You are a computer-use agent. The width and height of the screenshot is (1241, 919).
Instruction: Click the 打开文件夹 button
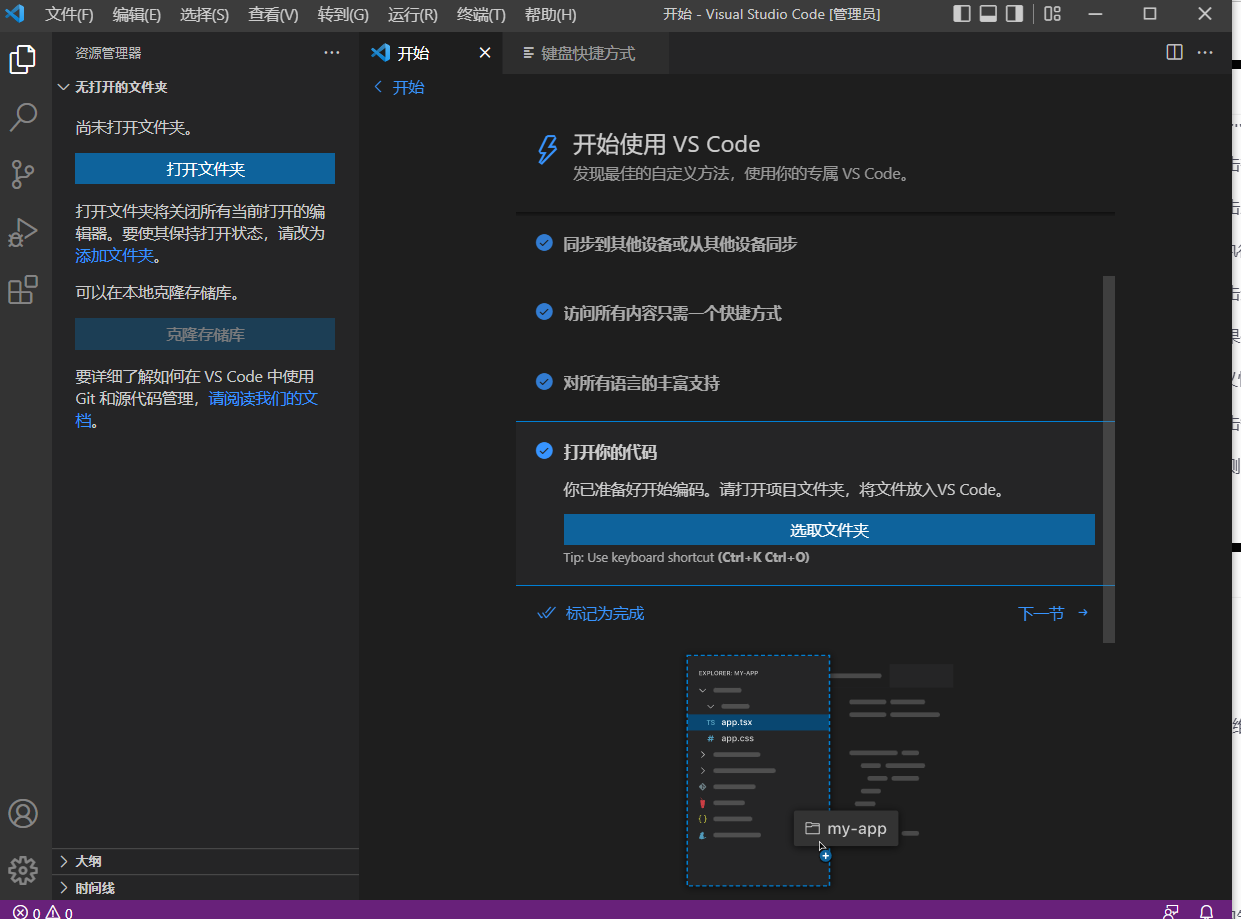tap(205, 169)
